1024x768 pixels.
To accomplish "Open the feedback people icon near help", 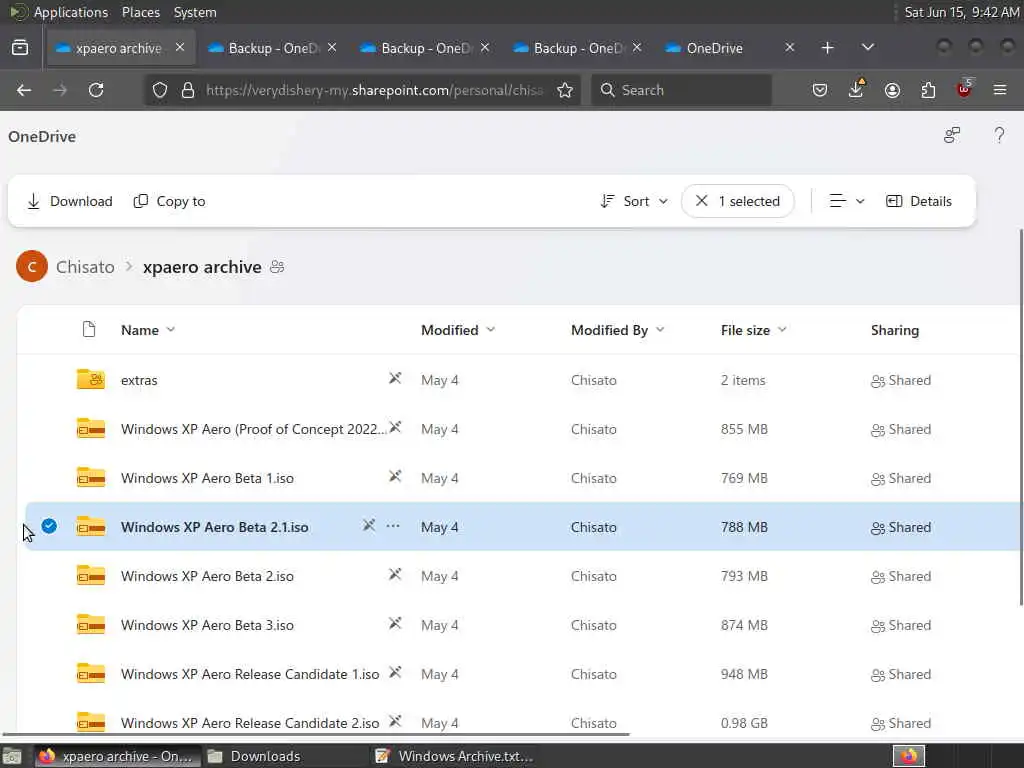I will (952, 135).
